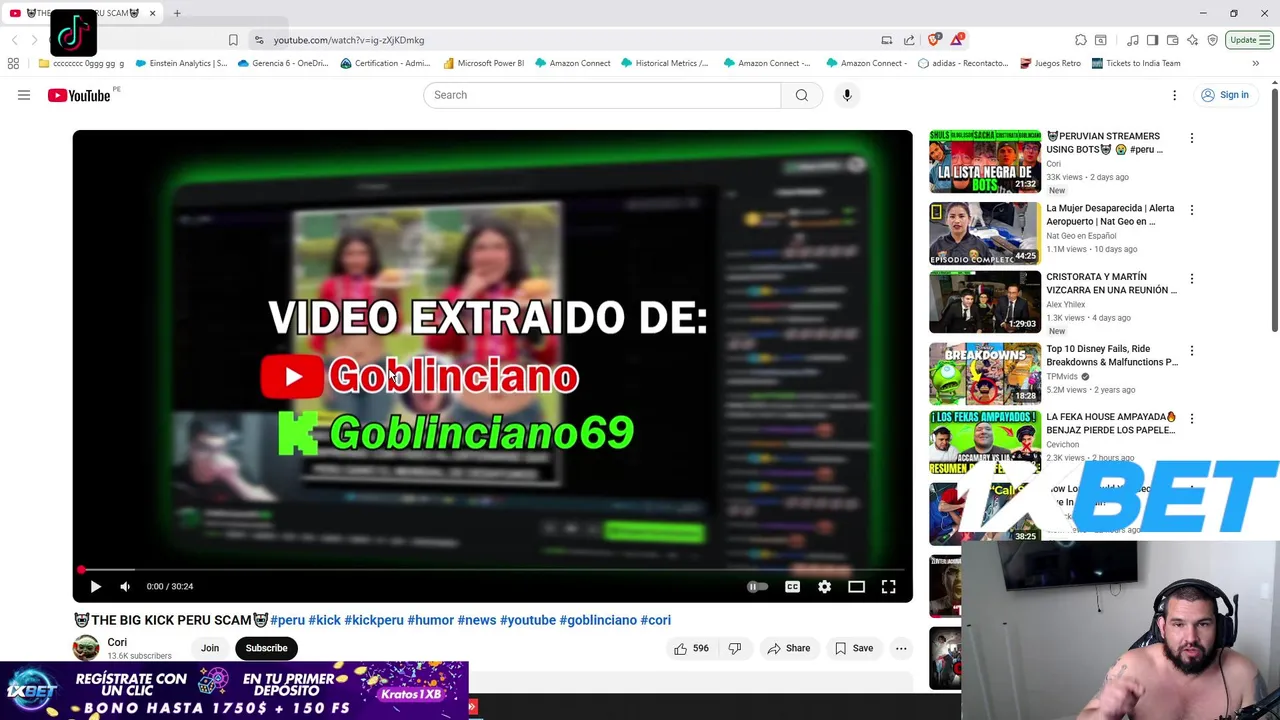Open La Feka House Ampayada video title

click(x=1111, y=423)
